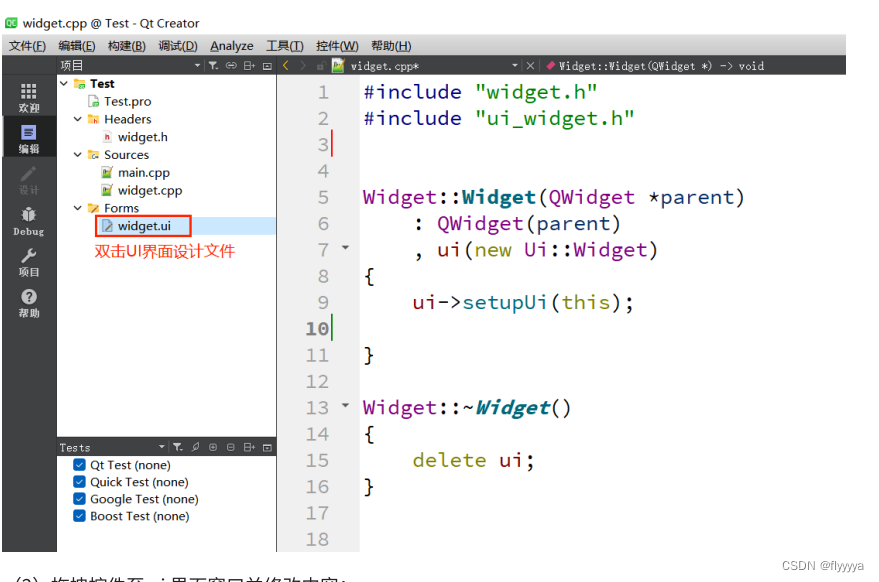The image size is (879, 582).
Task: Collapse the Forms folder
Action: click(x=78, y=208)
